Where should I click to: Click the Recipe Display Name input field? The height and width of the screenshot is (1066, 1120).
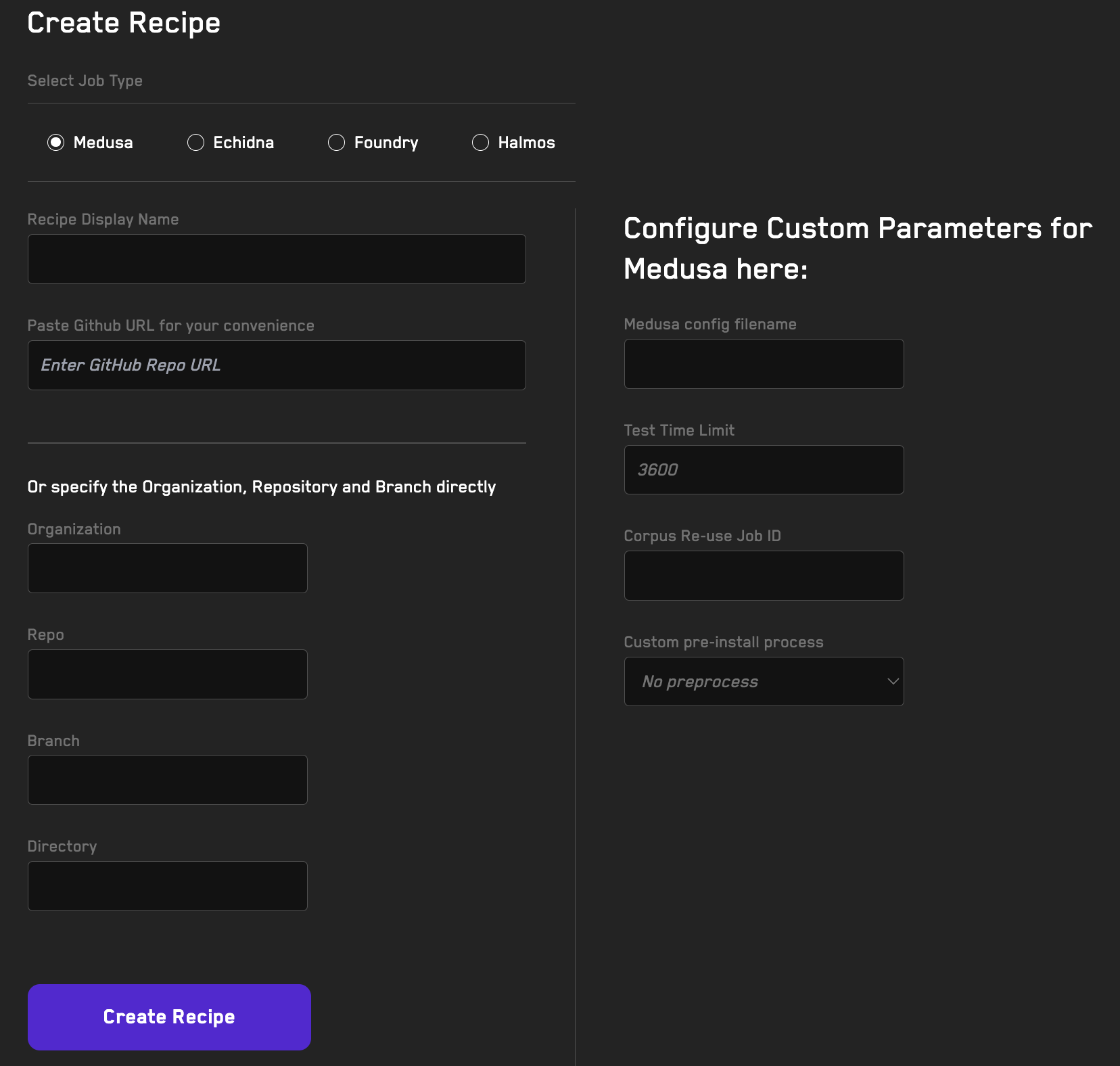click(x=277, y=259)
